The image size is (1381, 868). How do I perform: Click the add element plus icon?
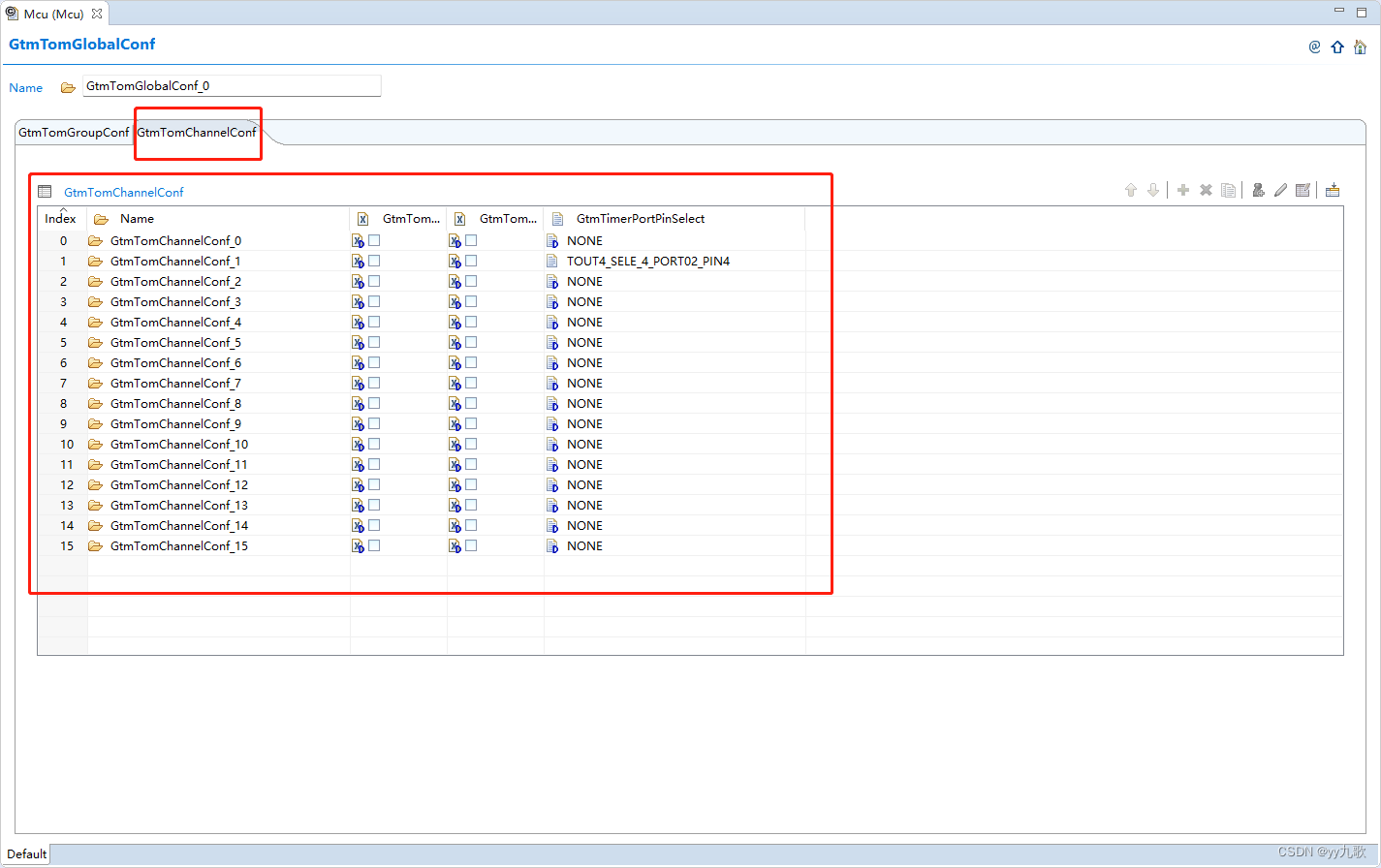pos(1183,190)
